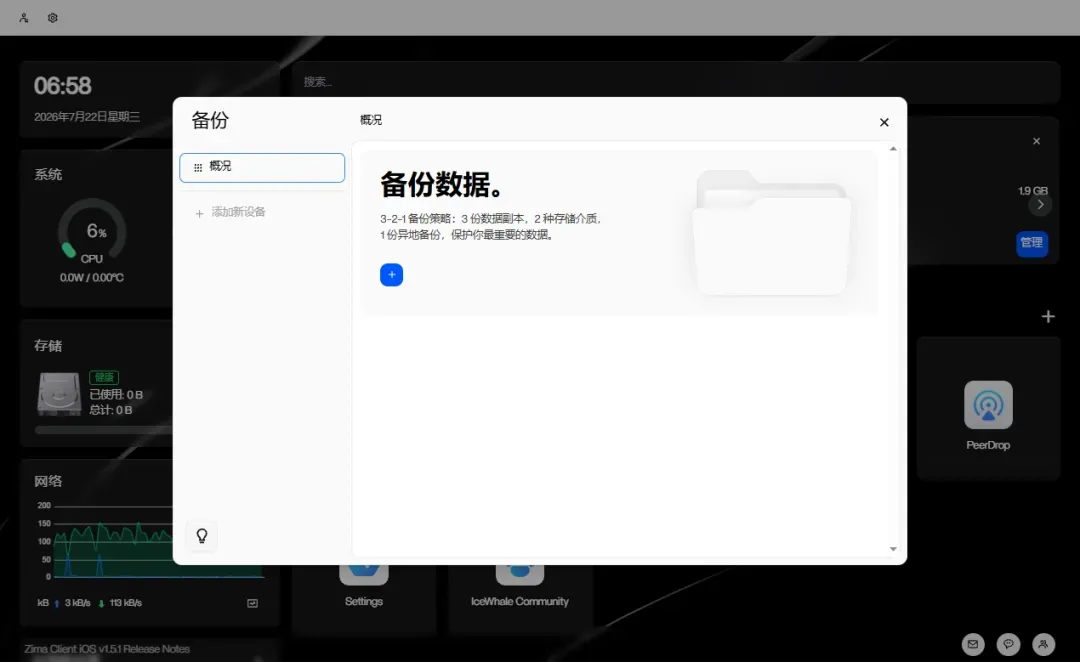Focus the 搜索 search field
The image size is (1080, 662).
tap(675, 82)
